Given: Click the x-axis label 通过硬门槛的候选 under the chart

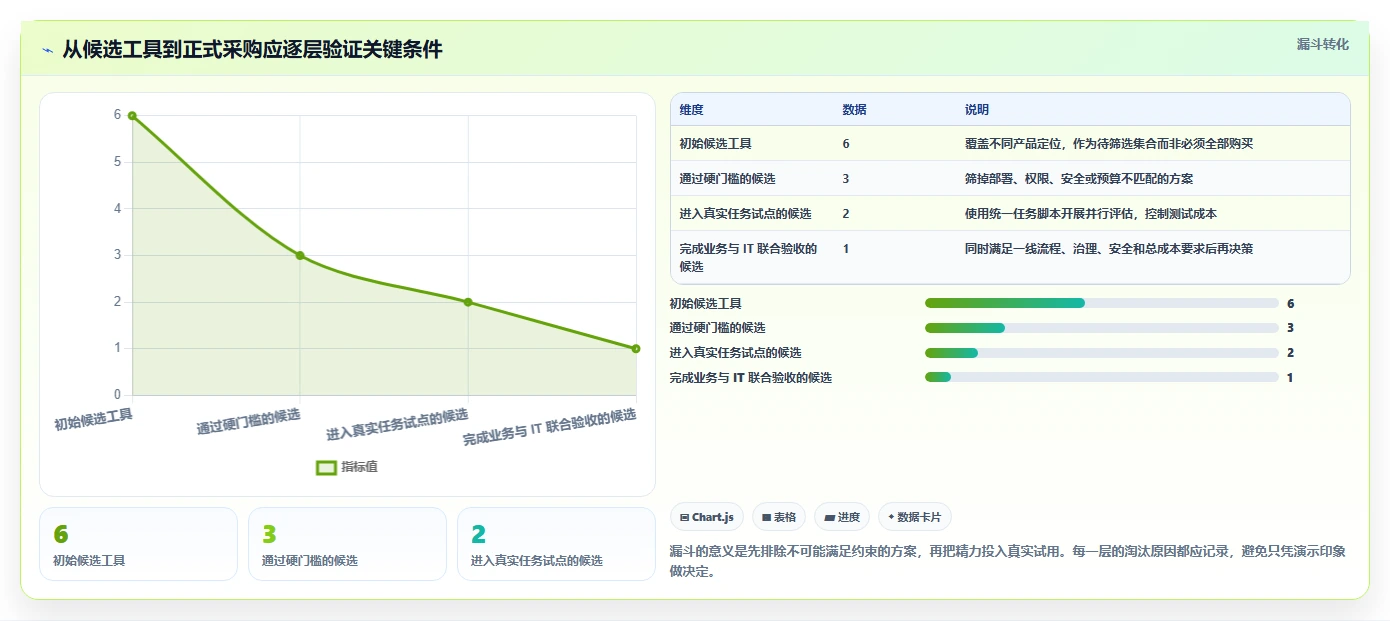Looking at the screenshot, I should pyautogui.click(x=249, y=422).
